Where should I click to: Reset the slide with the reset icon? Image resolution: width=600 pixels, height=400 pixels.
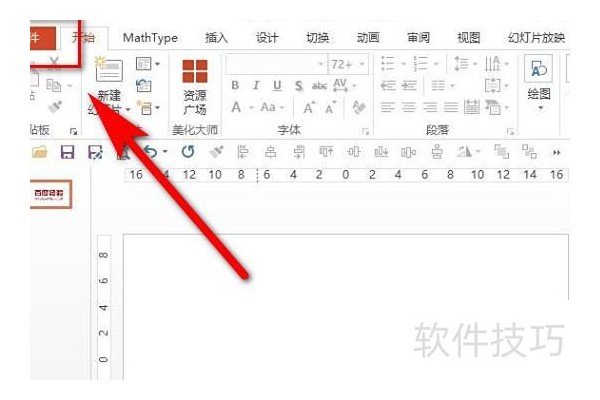click(144, 86)
